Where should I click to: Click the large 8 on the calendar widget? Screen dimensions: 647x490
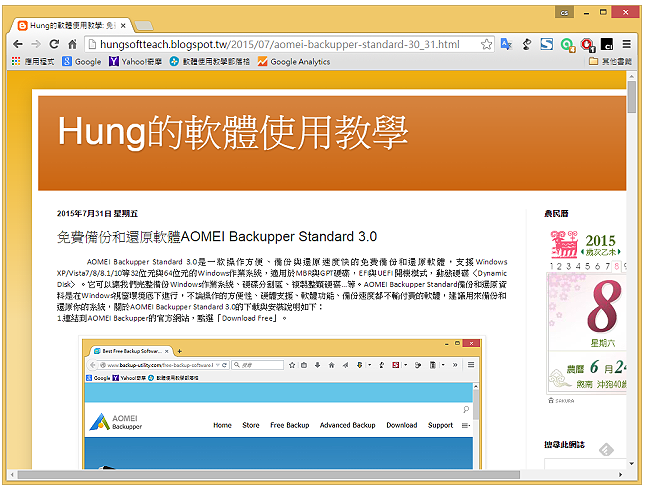click(603, 306)
